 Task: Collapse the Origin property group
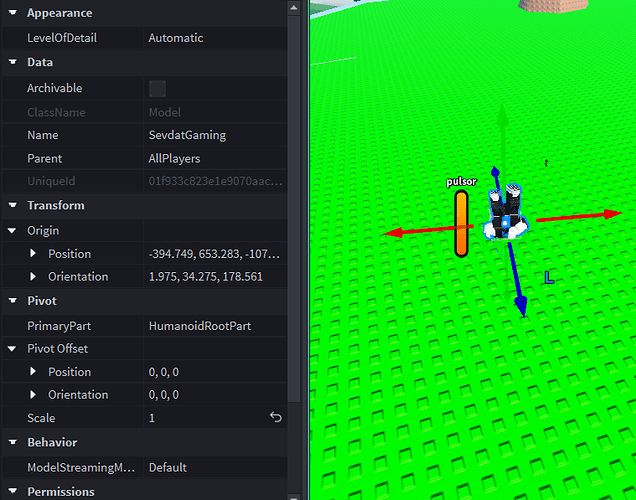coord(12,231)
